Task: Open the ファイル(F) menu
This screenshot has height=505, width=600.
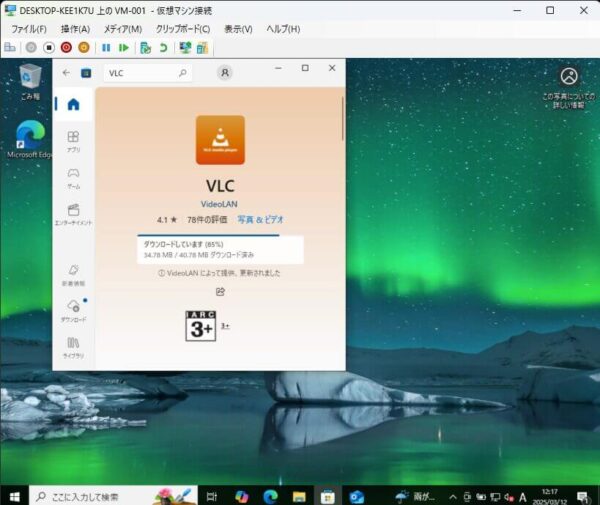Action: pos(29,29)
